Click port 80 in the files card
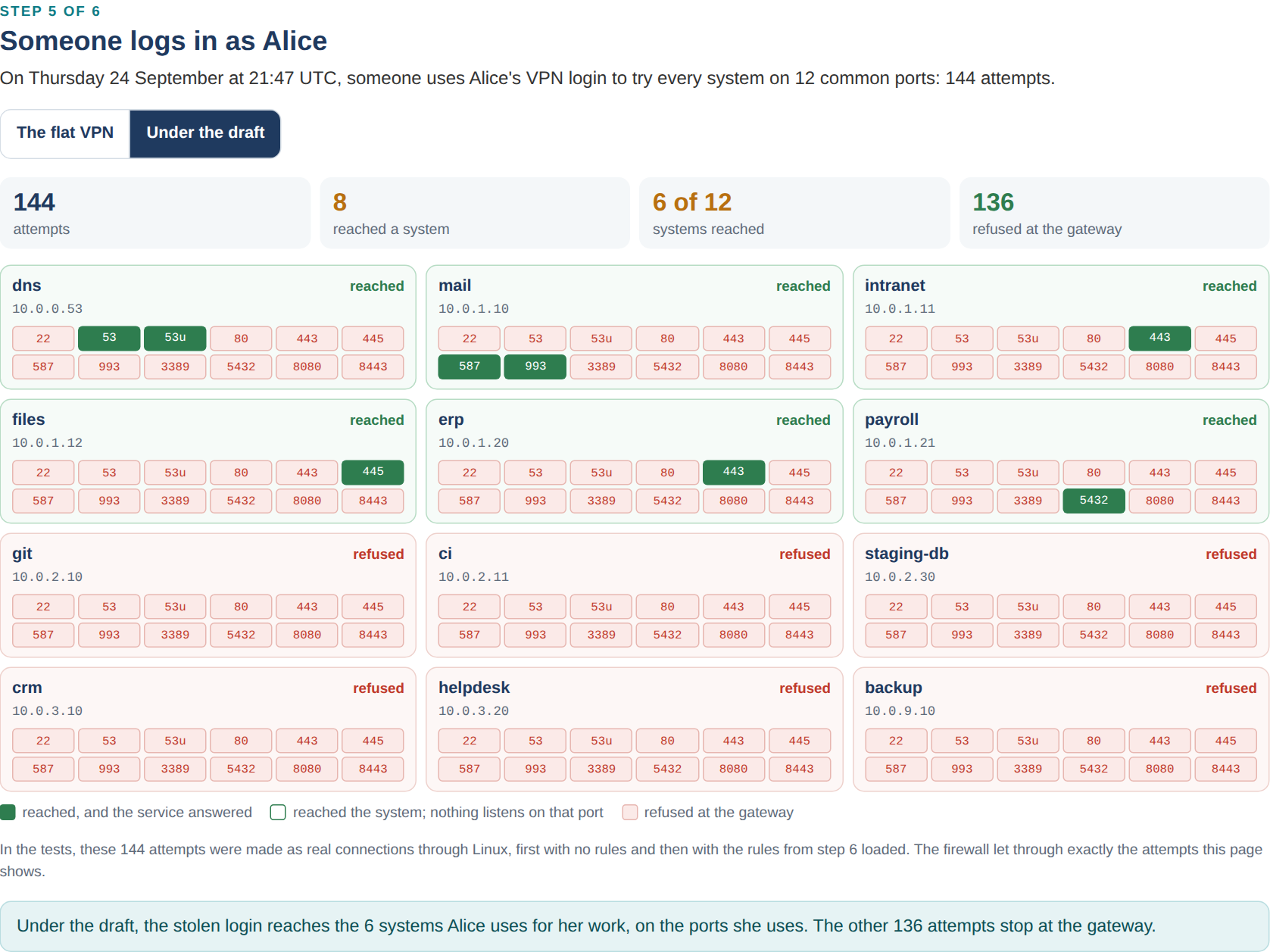This screenshot has height=952, width=1270. click(x=241, y=473)
